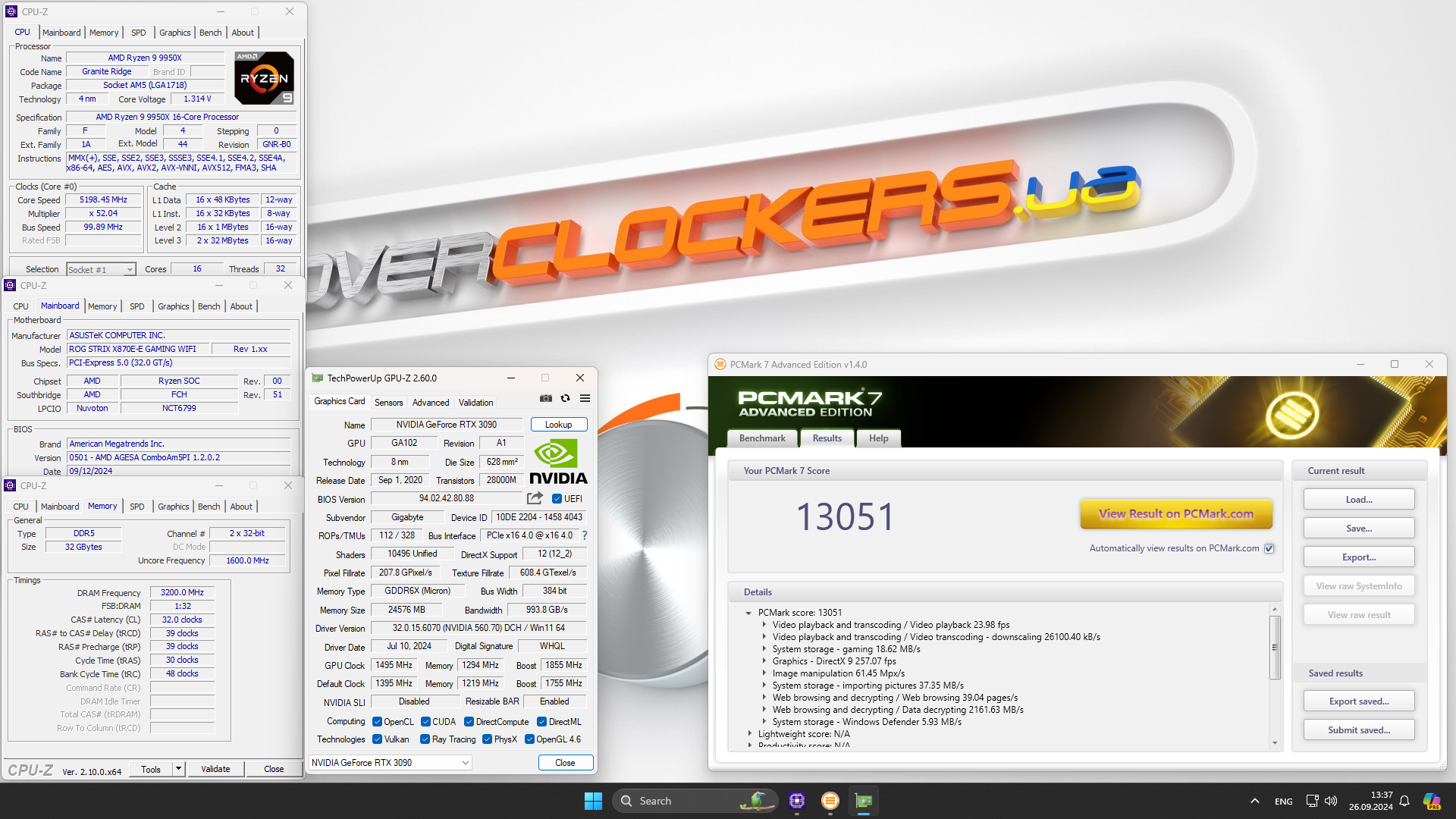The height and width of the screenshot is (819, 1456).
Task: Take a GPU-Z screenshot with the camera icon
Action: (x=546, y=399)
